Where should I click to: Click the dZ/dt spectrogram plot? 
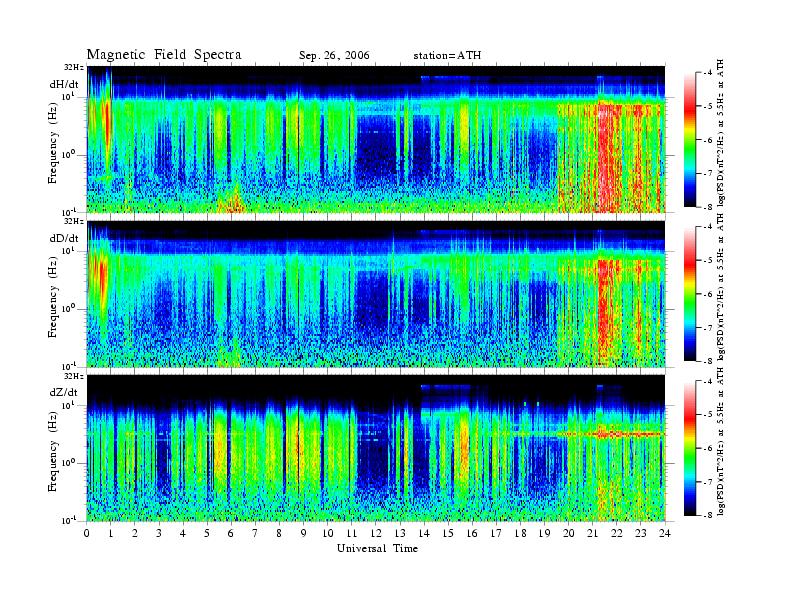click(x=376, y=448)
